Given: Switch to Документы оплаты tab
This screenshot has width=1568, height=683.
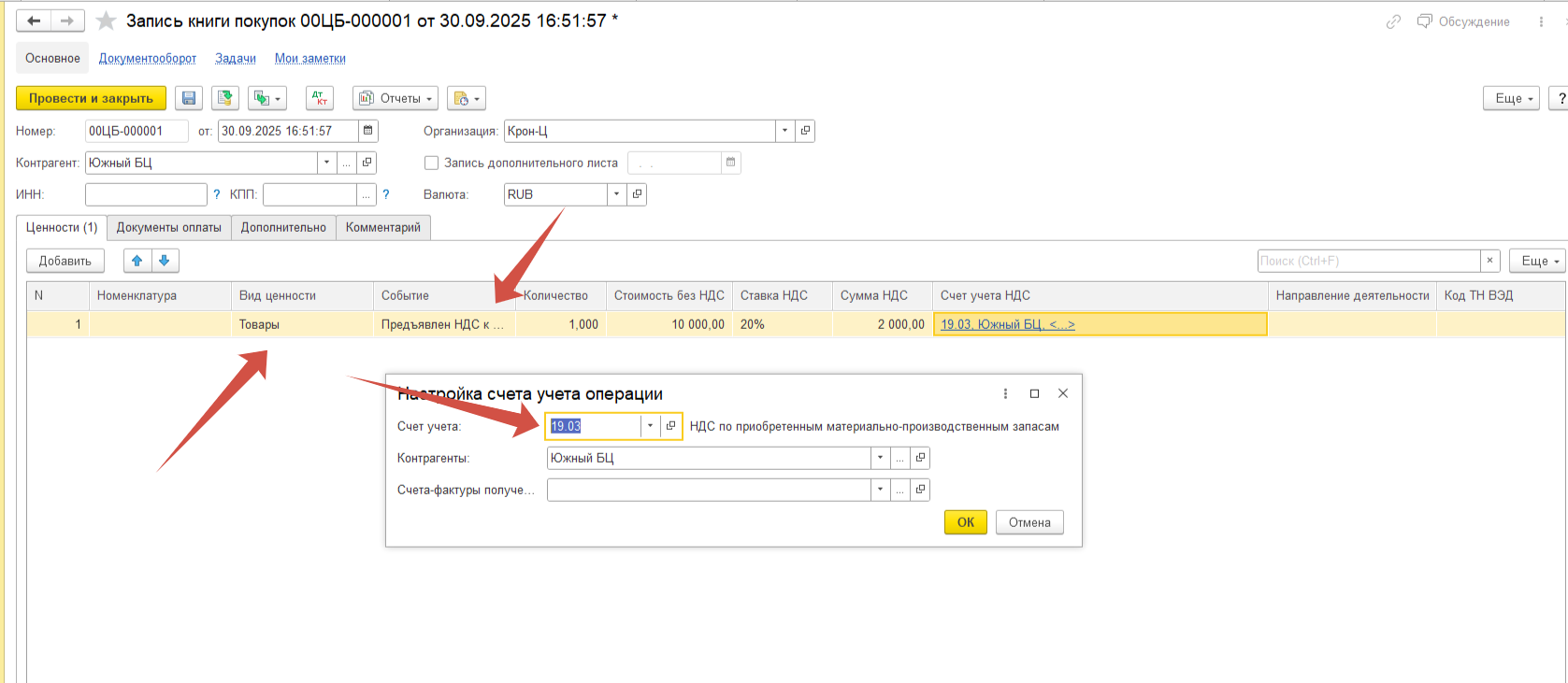Looking at the screenshot, I should click(x=168, y=227).
